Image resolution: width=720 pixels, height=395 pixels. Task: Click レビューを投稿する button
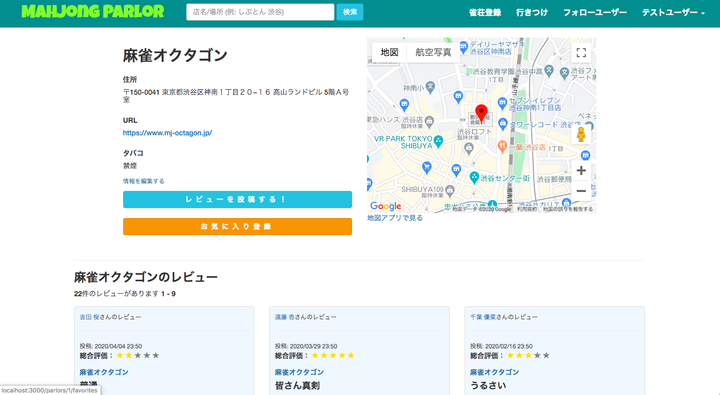click(x=237, y=199)
